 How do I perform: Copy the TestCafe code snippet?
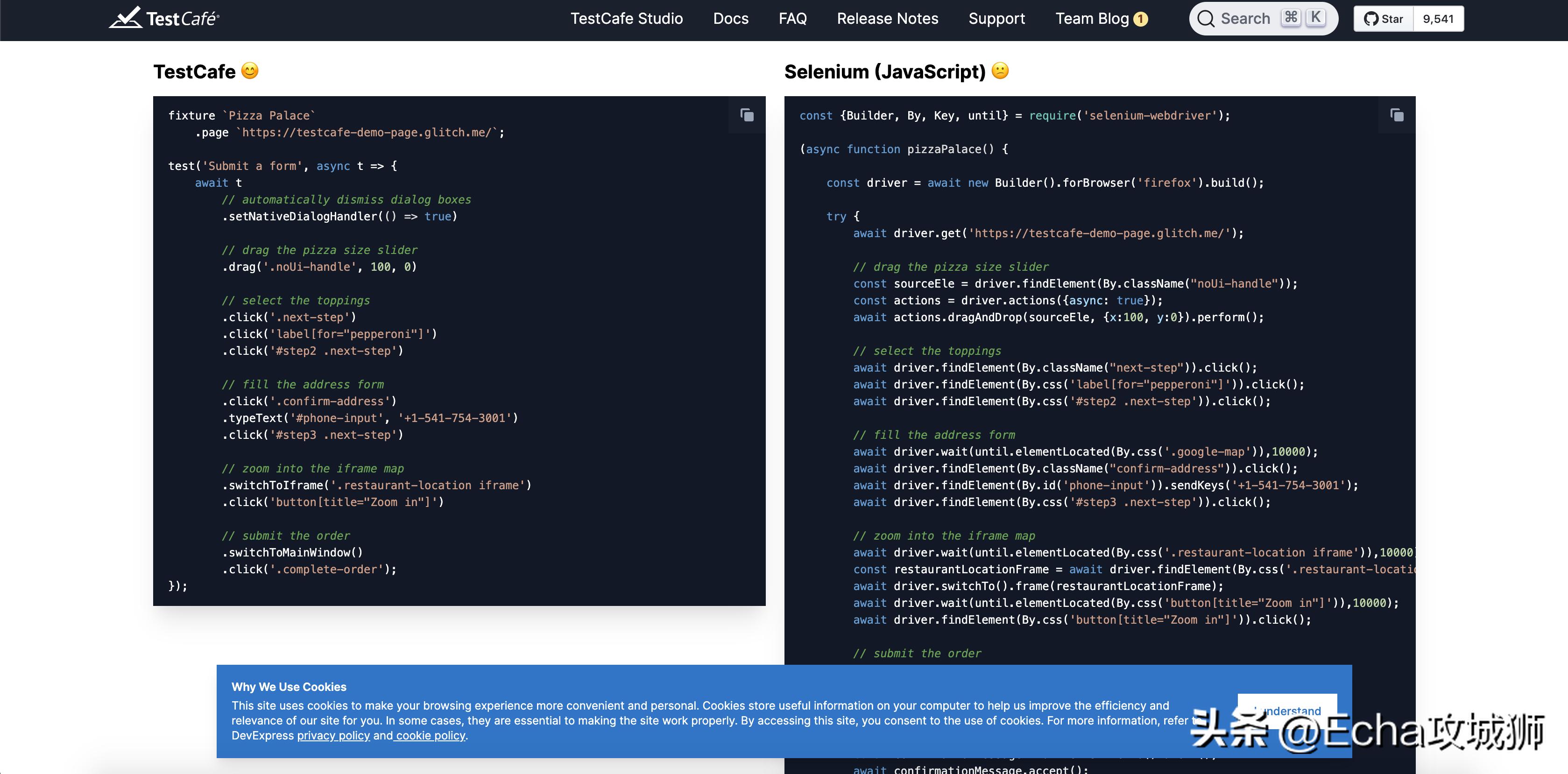[x=747, y=115]
